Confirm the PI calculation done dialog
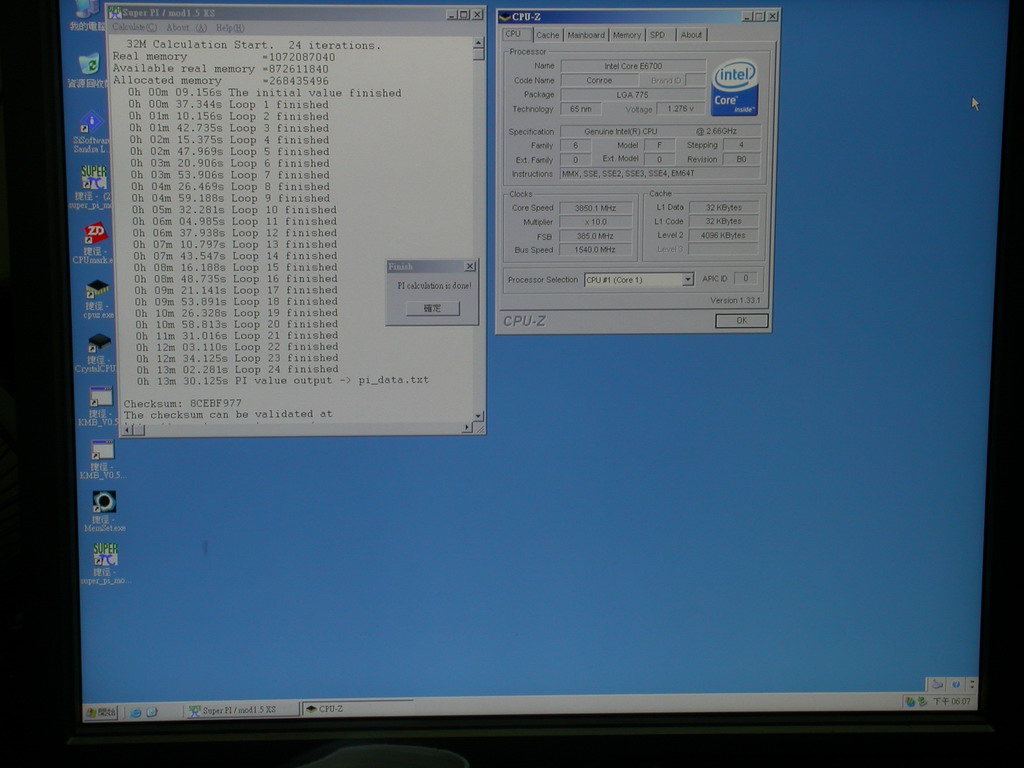Screen dimensions: 1024x768 click(x=432, y=308)
